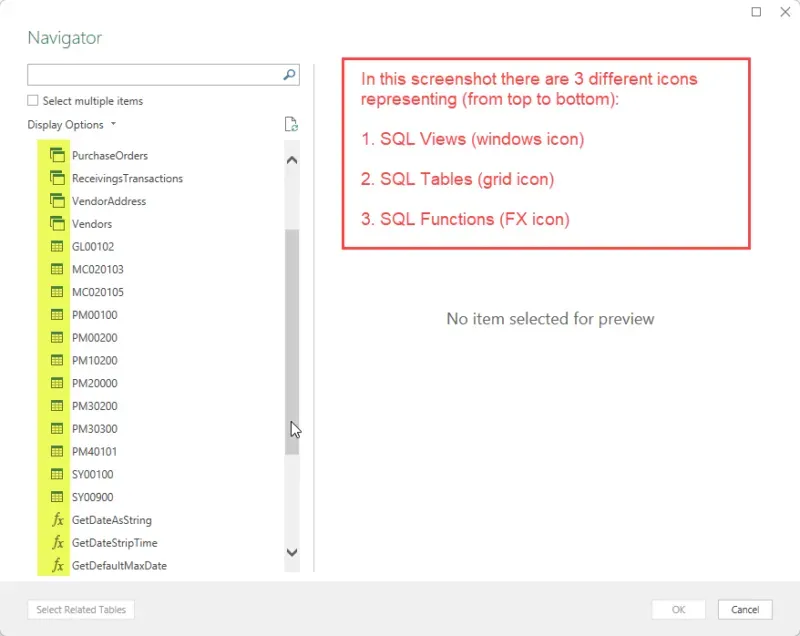Click the Select Related Tables button
Image resolution: width=800 pixels, height=636 pixels.
click(81, 610)
